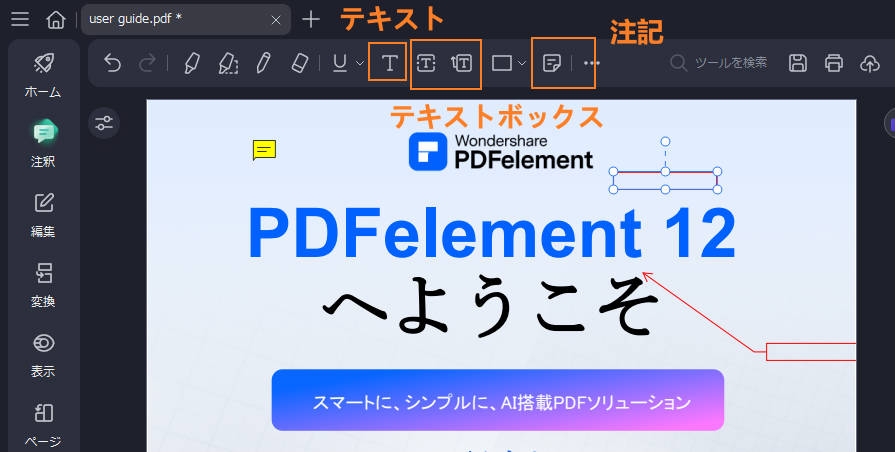Select the PDFelement 12 heading text
The height and width of the screenshot is (452, 895).
(x=491, y=234)
